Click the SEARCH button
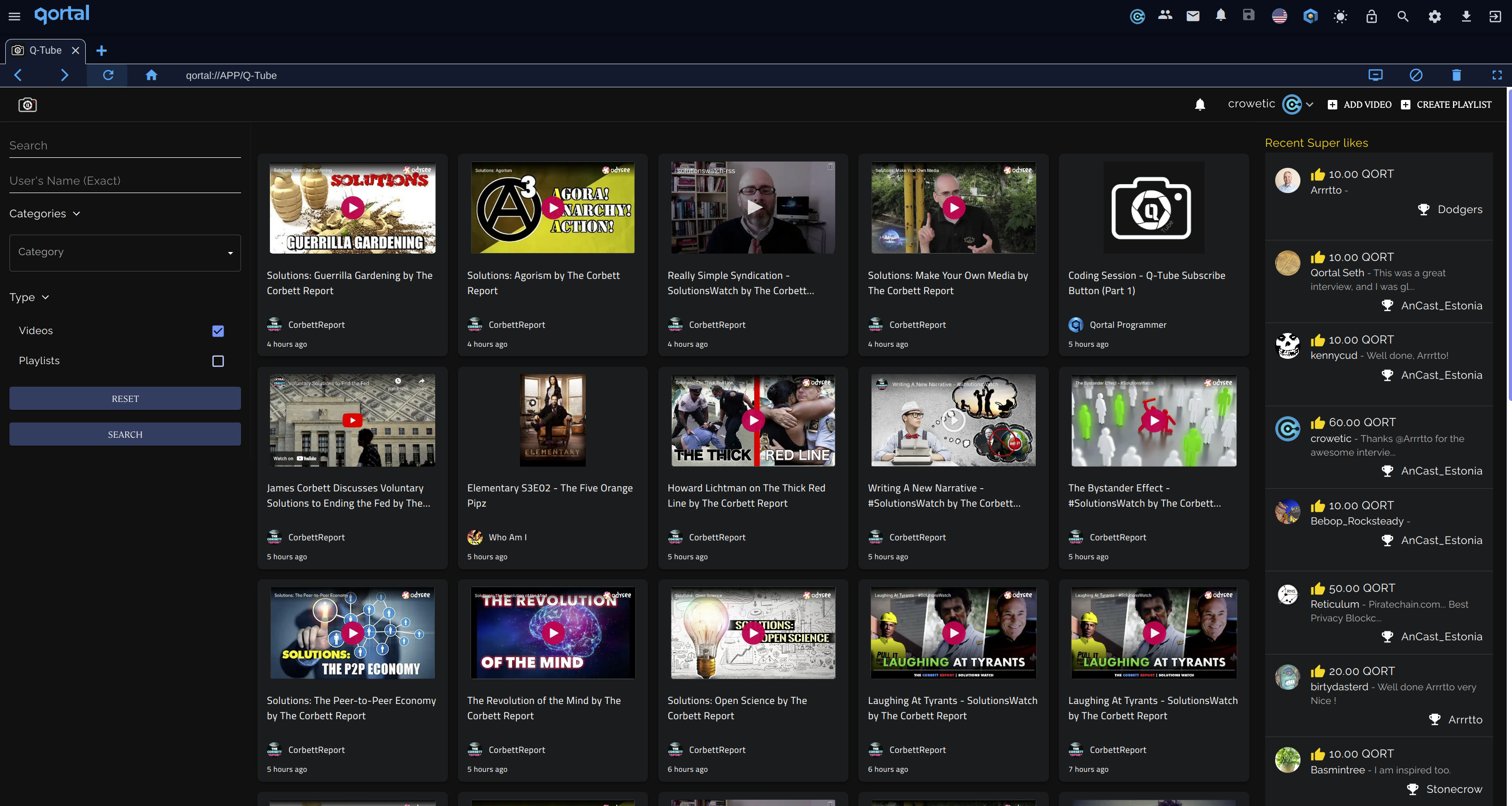Screen dimensions: 1512x806 125,434
